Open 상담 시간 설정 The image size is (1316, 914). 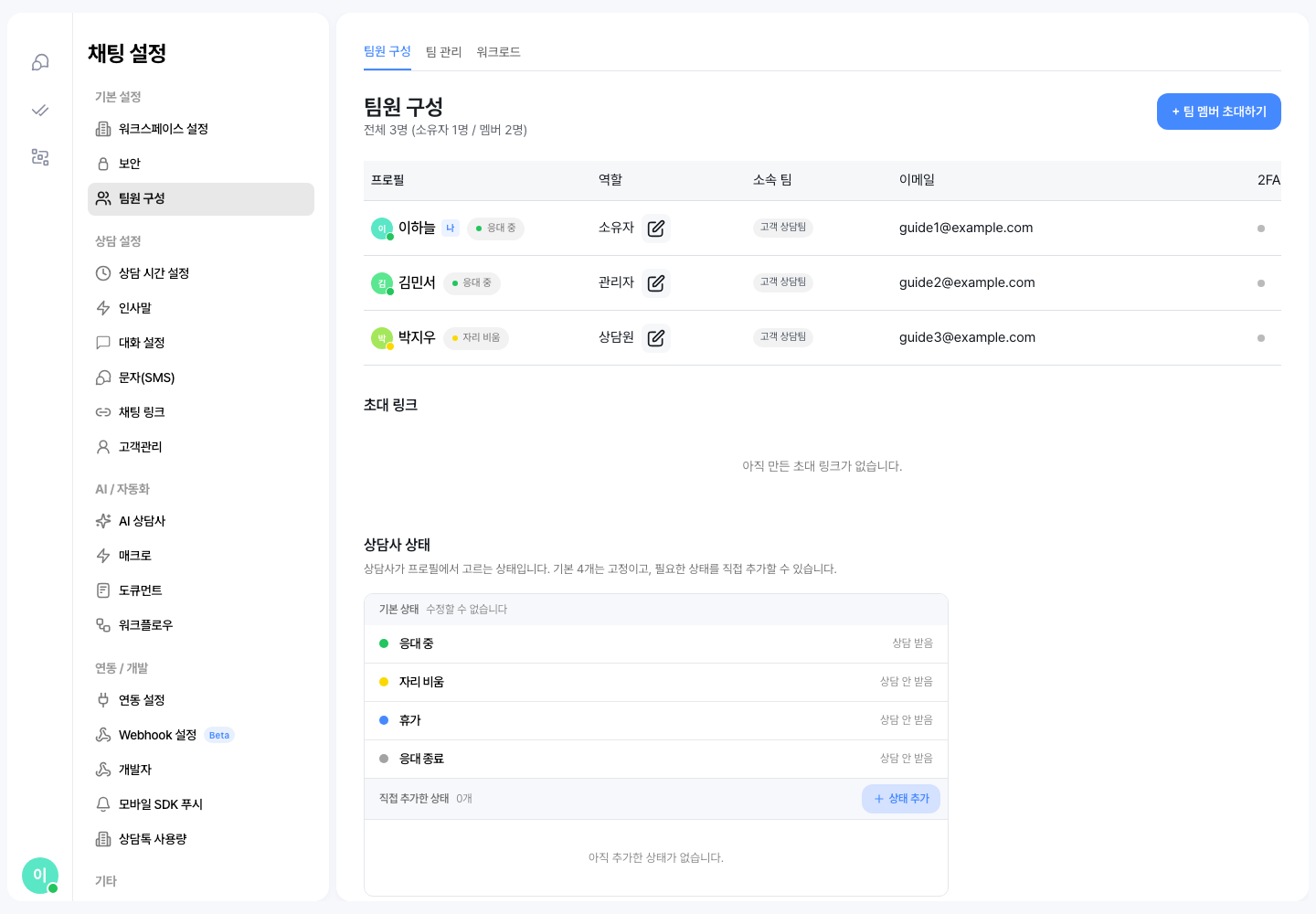click(201, 273)
